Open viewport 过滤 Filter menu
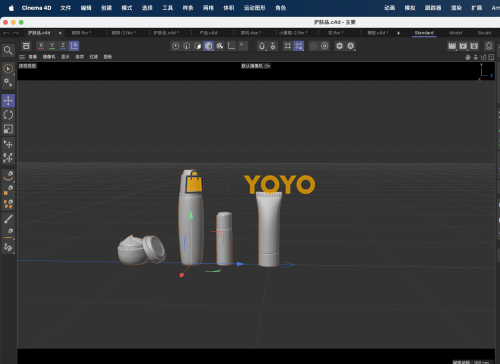The height and width of the screenshot is (364, 500). point(94,57)
